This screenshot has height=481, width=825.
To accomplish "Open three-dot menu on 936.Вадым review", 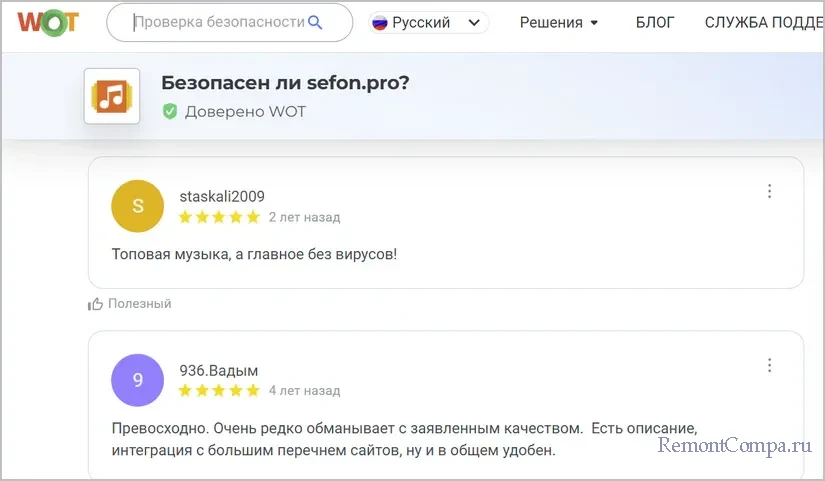I will (x=769, y=365).
